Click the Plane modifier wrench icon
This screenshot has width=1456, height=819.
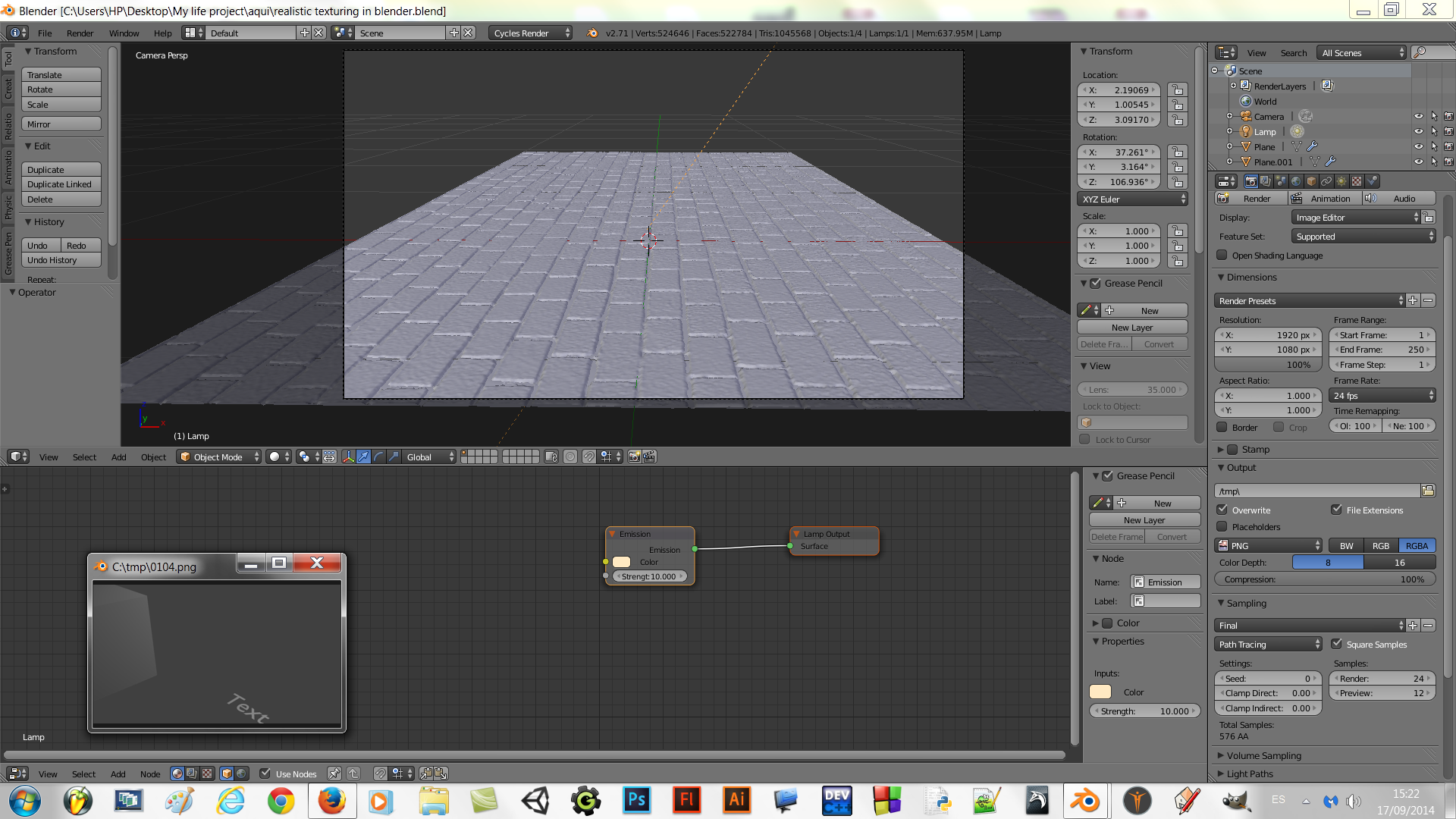(1313, 146)
